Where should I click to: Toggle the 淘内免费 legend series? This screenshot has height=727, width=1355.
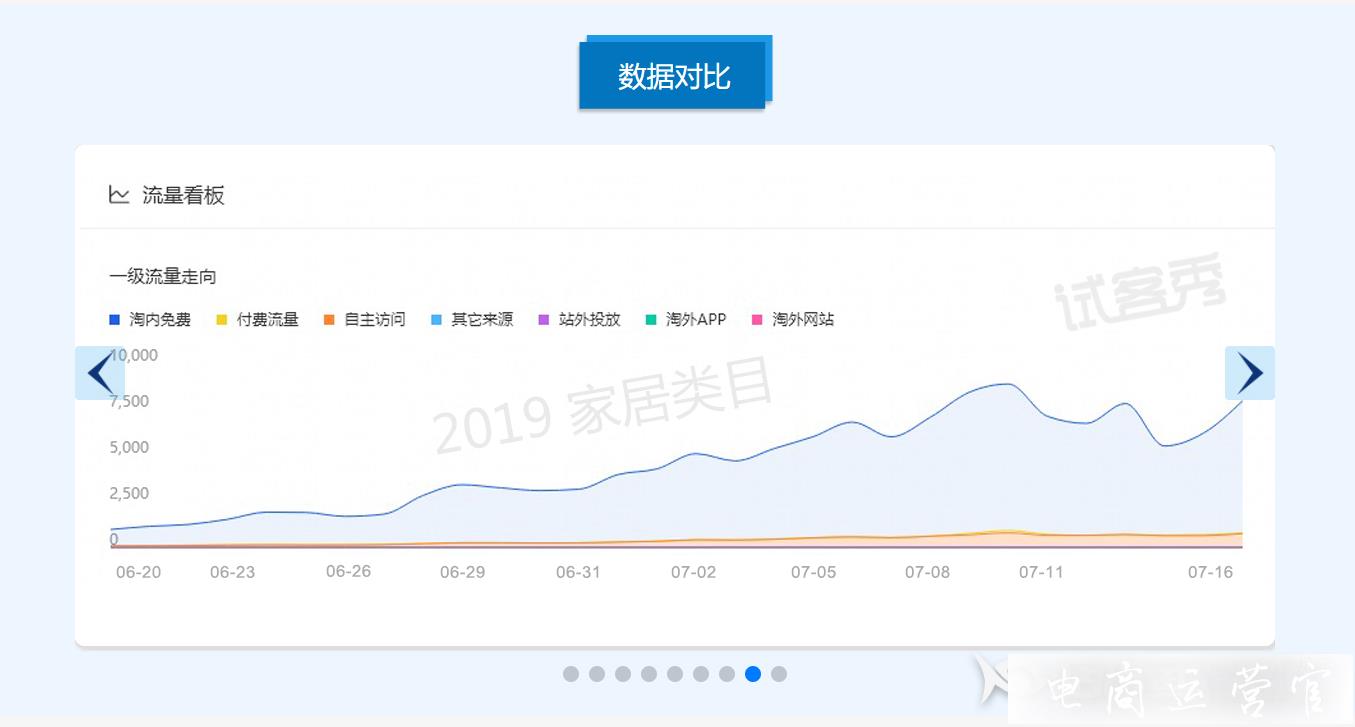pos(150,320)
